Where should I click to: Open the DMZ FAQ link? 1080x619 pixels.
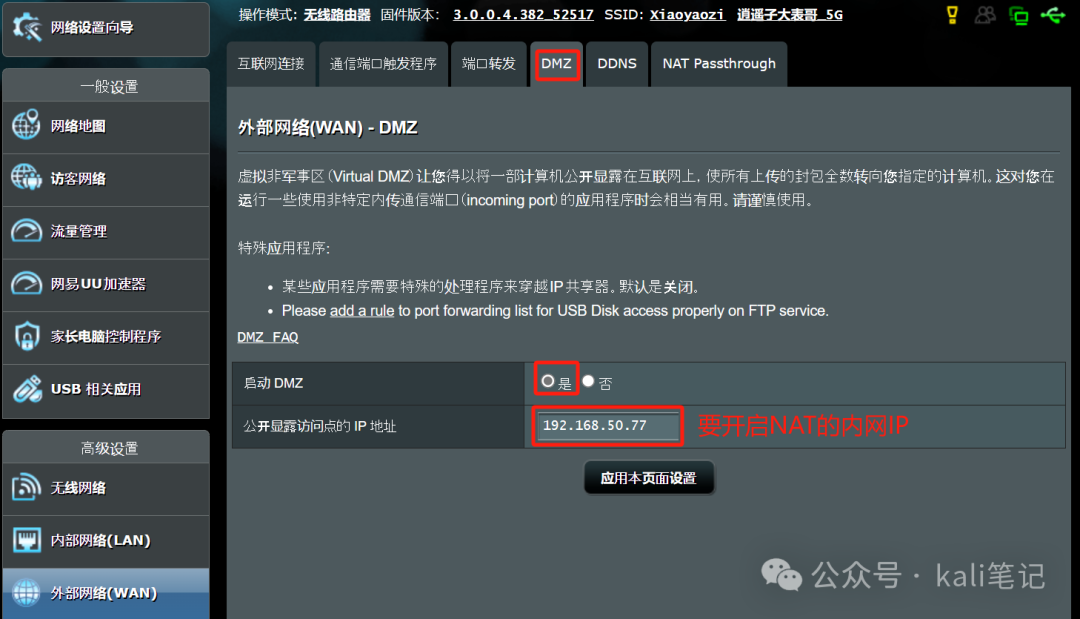268,337
